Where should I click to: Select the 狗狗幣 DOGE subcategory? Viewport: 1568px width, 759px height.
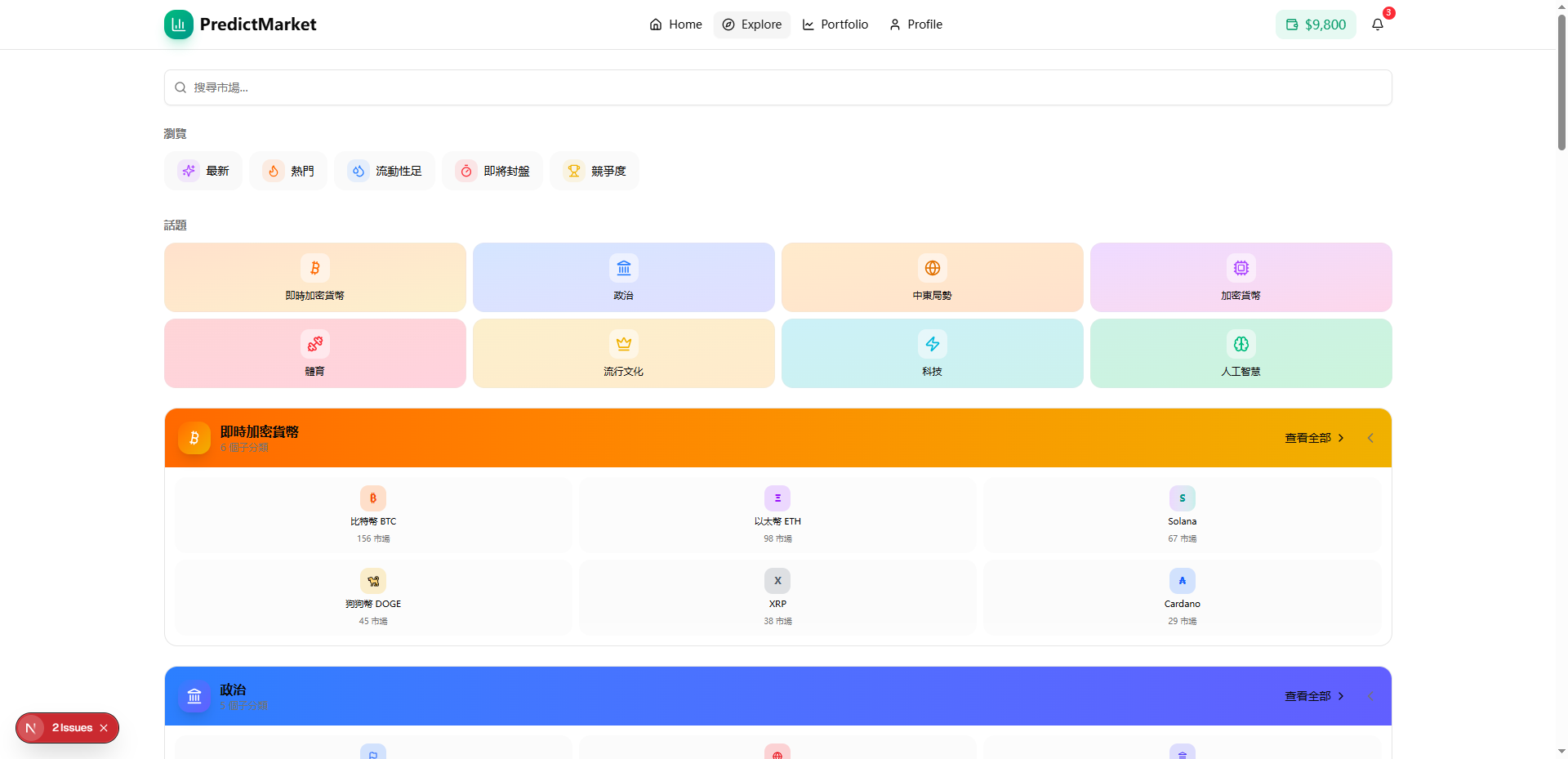pyautogui.click(x=373, y=598)
